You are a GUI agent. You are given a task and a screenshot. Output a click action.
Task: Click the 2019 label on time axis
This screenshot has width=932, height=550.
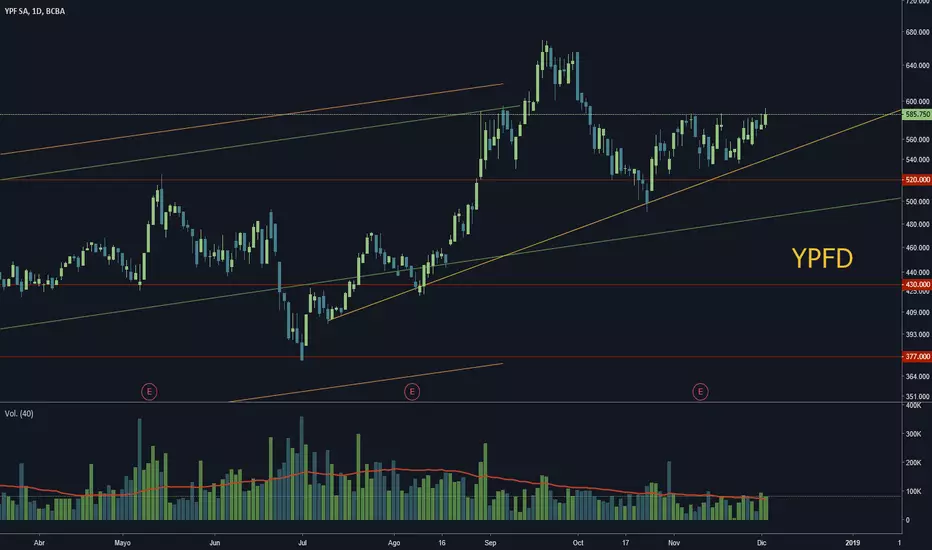click(853, 543)
